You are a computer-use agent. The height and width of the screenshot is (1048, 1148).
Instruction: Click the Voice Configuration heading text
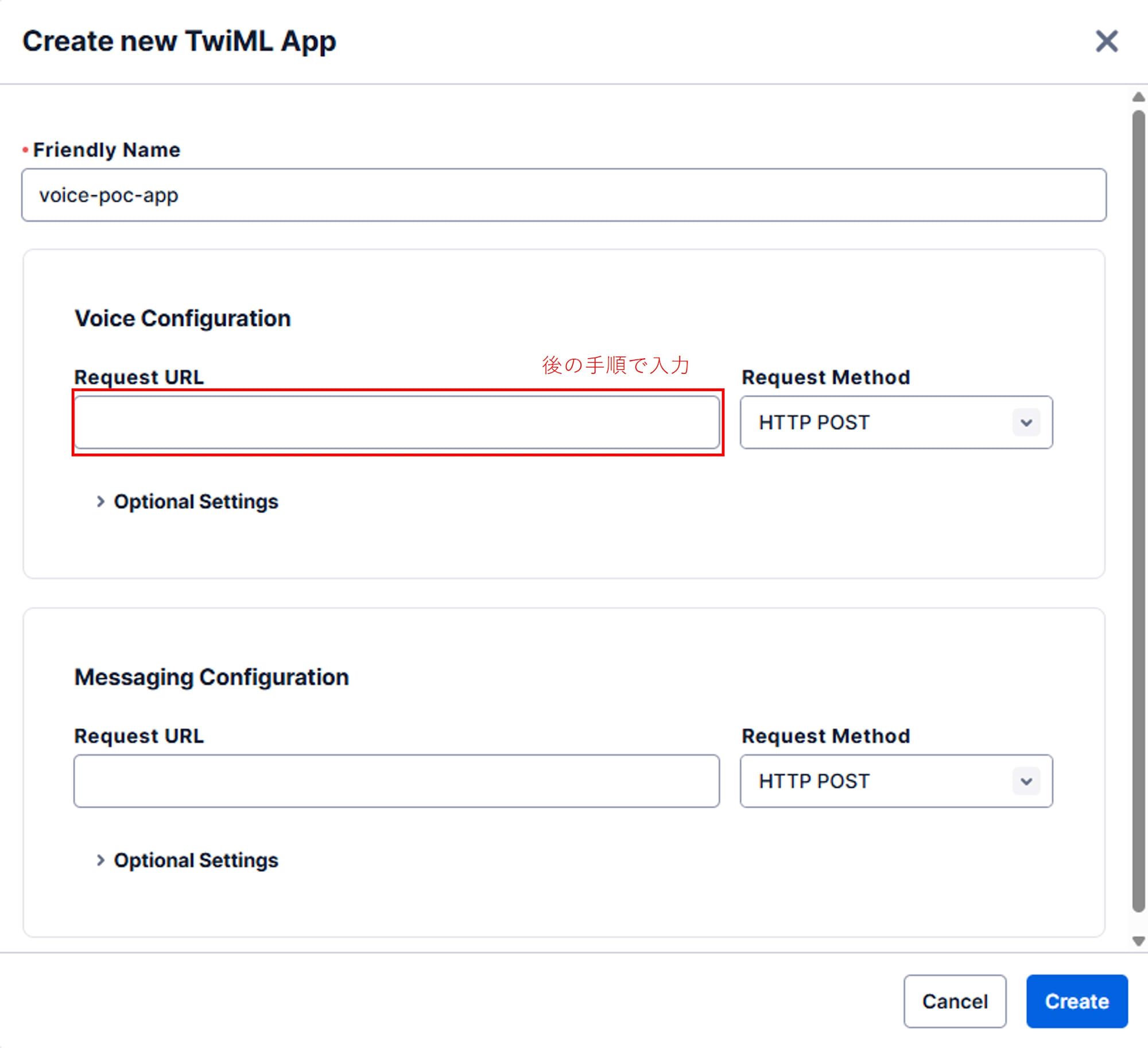[x=183, y=318]
